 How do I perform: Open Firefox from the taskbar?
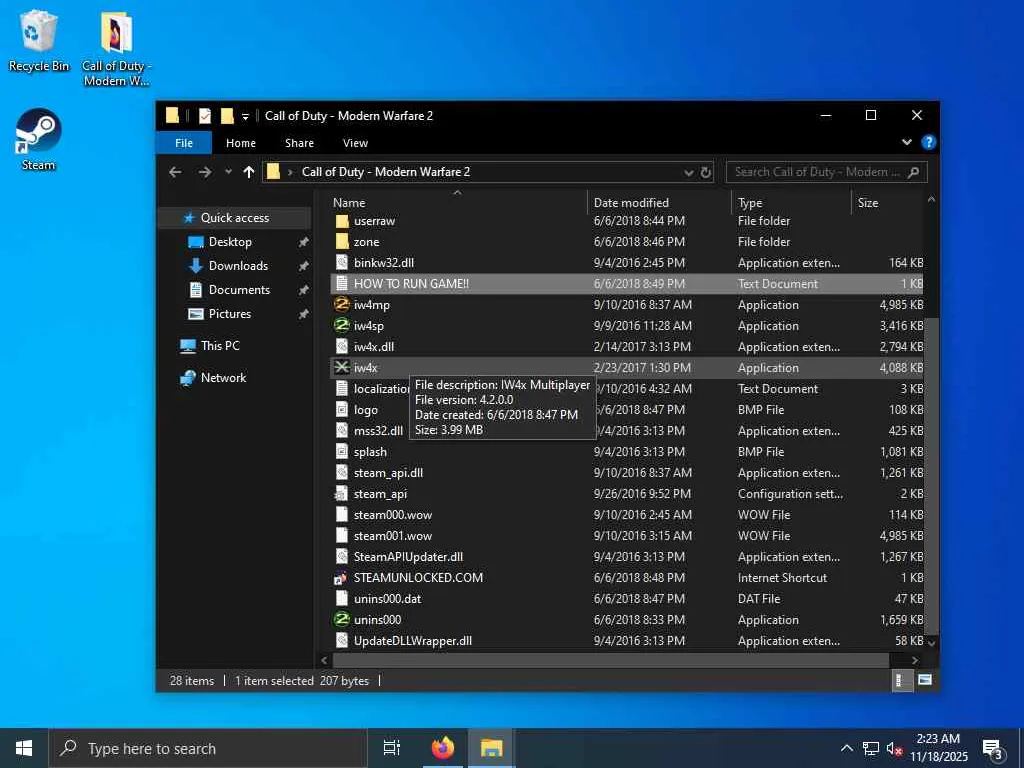(443, 748)
